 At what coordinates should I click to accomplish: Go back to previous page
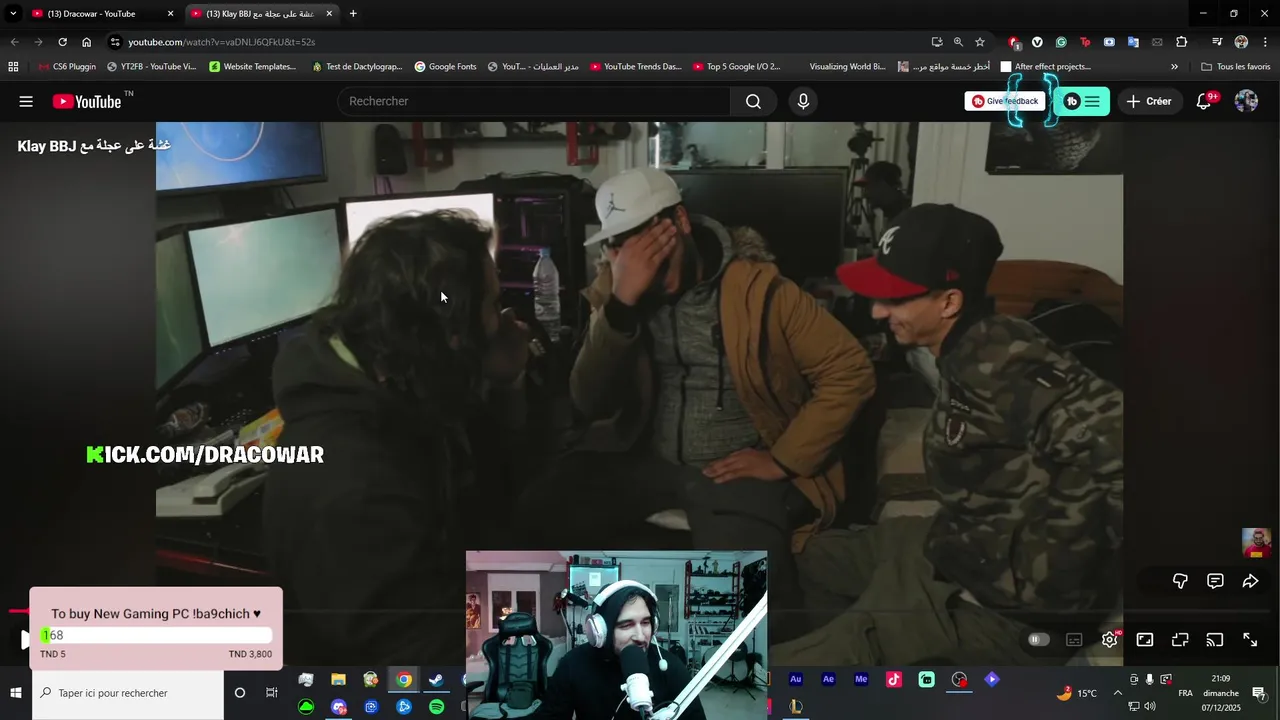(14, 42)
